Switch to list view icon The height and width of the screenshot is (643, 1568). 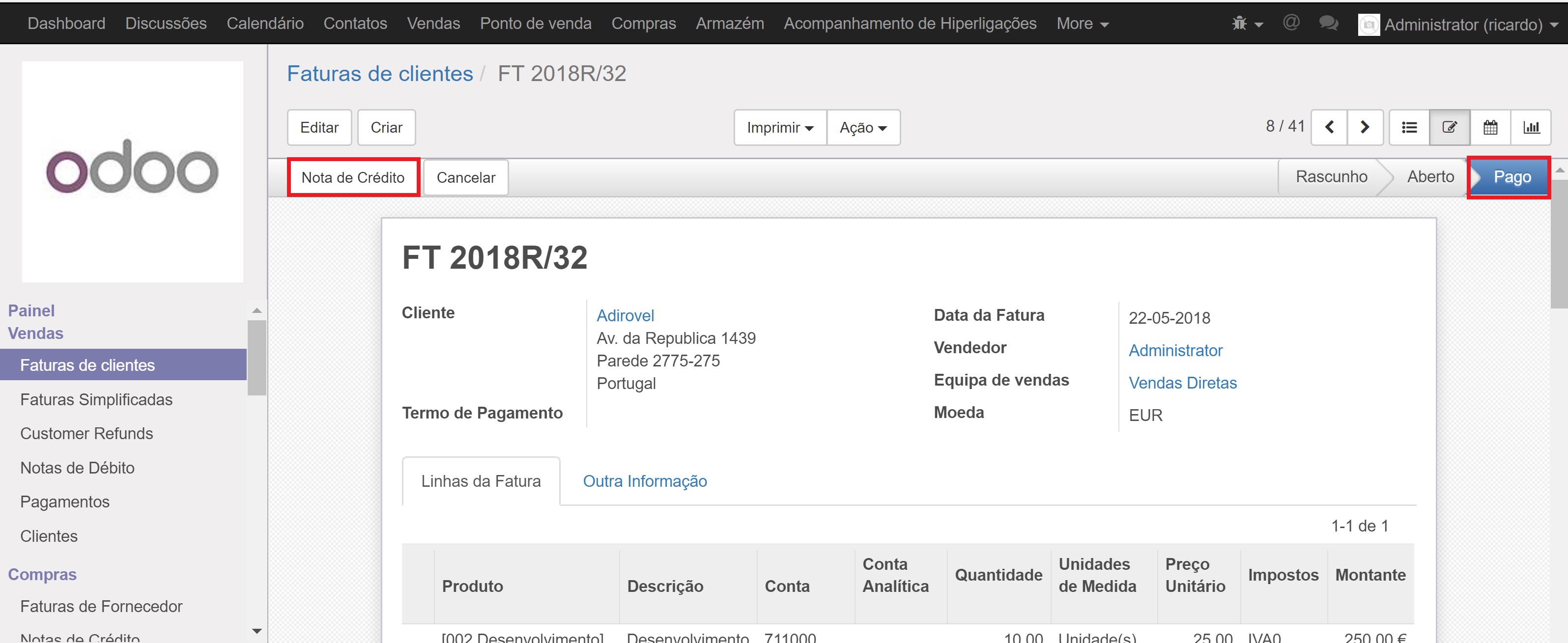(1409, 127)
